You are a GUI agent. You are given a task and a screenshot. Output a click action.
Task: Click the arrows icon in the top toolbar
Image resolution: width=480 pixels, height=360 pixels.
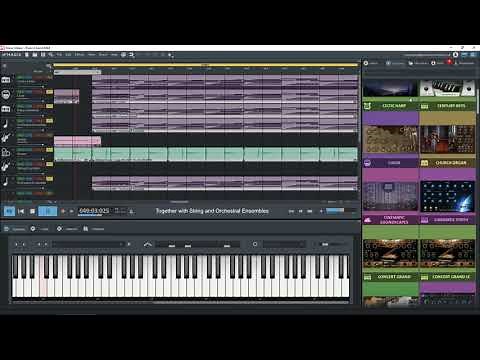132,55
